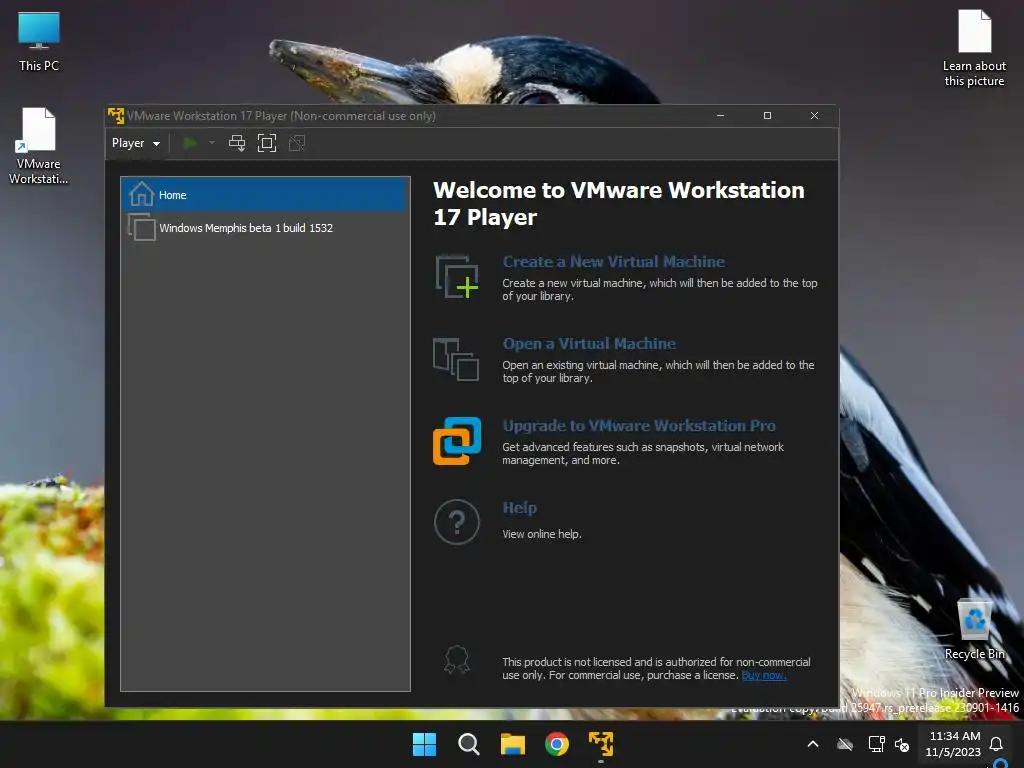The height and width of the screenshot is (768, 1024).
Task: Click 'Create a new virtual machine' description text
Action: 660,289
